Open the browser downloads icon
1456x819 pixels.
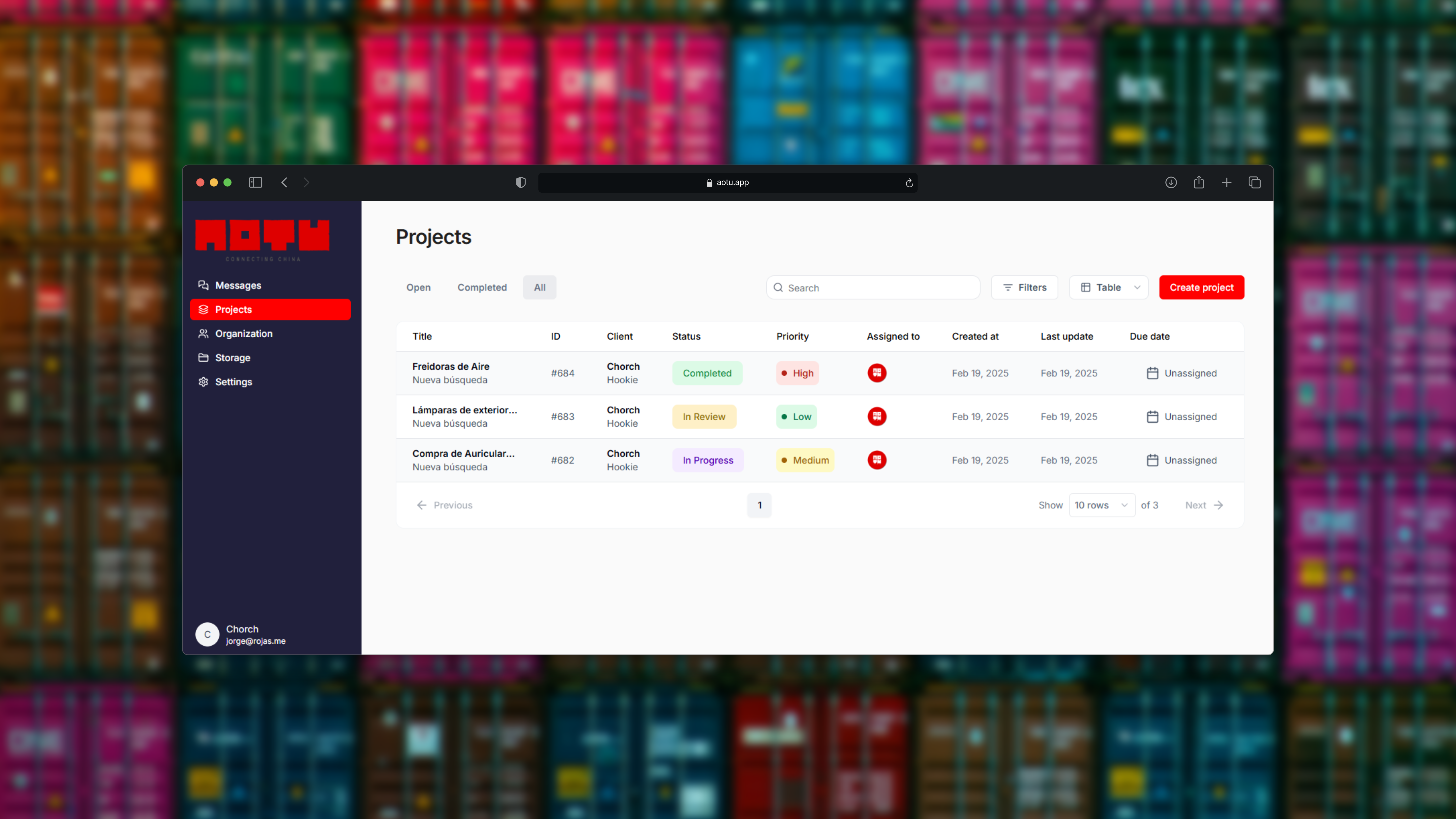pos(1171,183)
